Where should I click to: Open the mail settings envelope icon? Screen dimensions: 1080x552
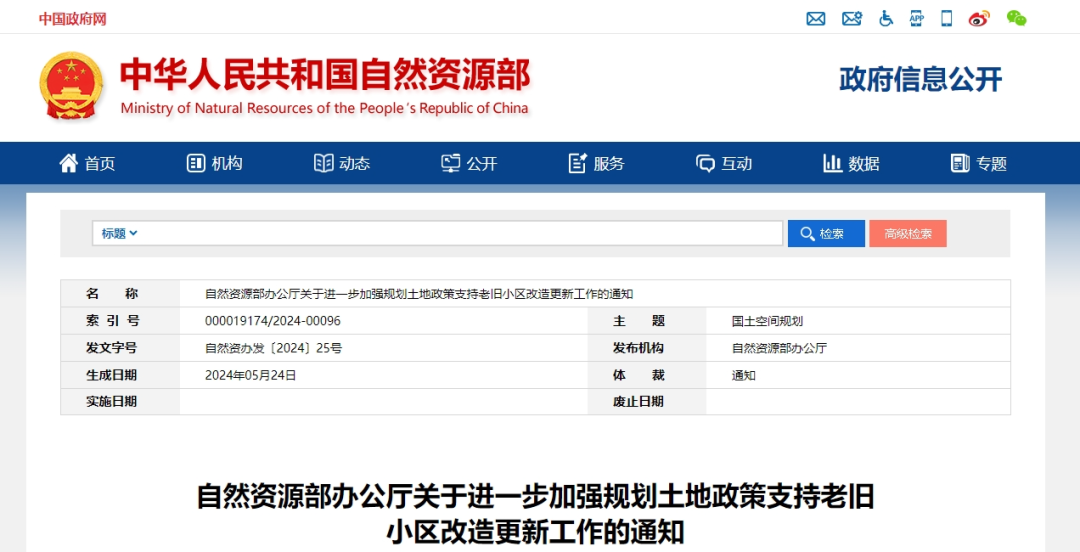851,18
